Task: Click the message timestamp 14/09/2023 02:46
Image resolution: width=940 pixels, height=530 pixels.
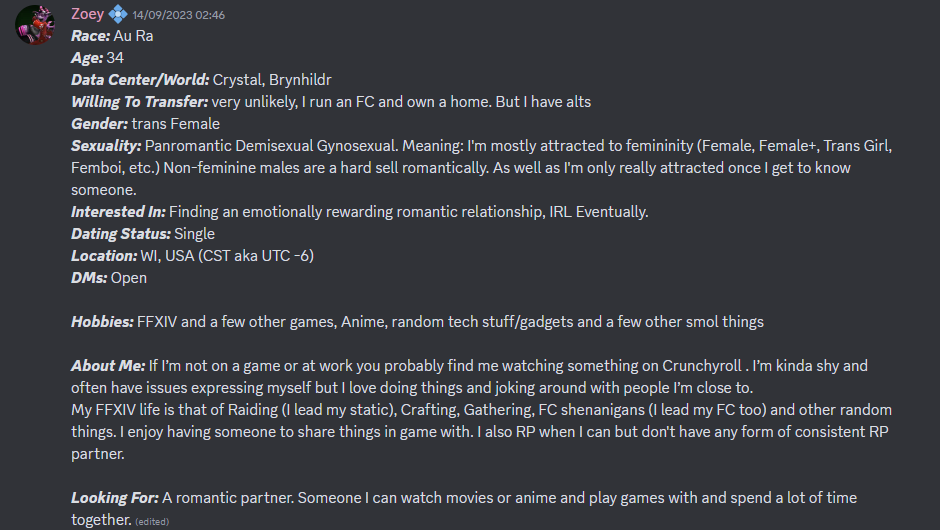Action: [178, 15]
